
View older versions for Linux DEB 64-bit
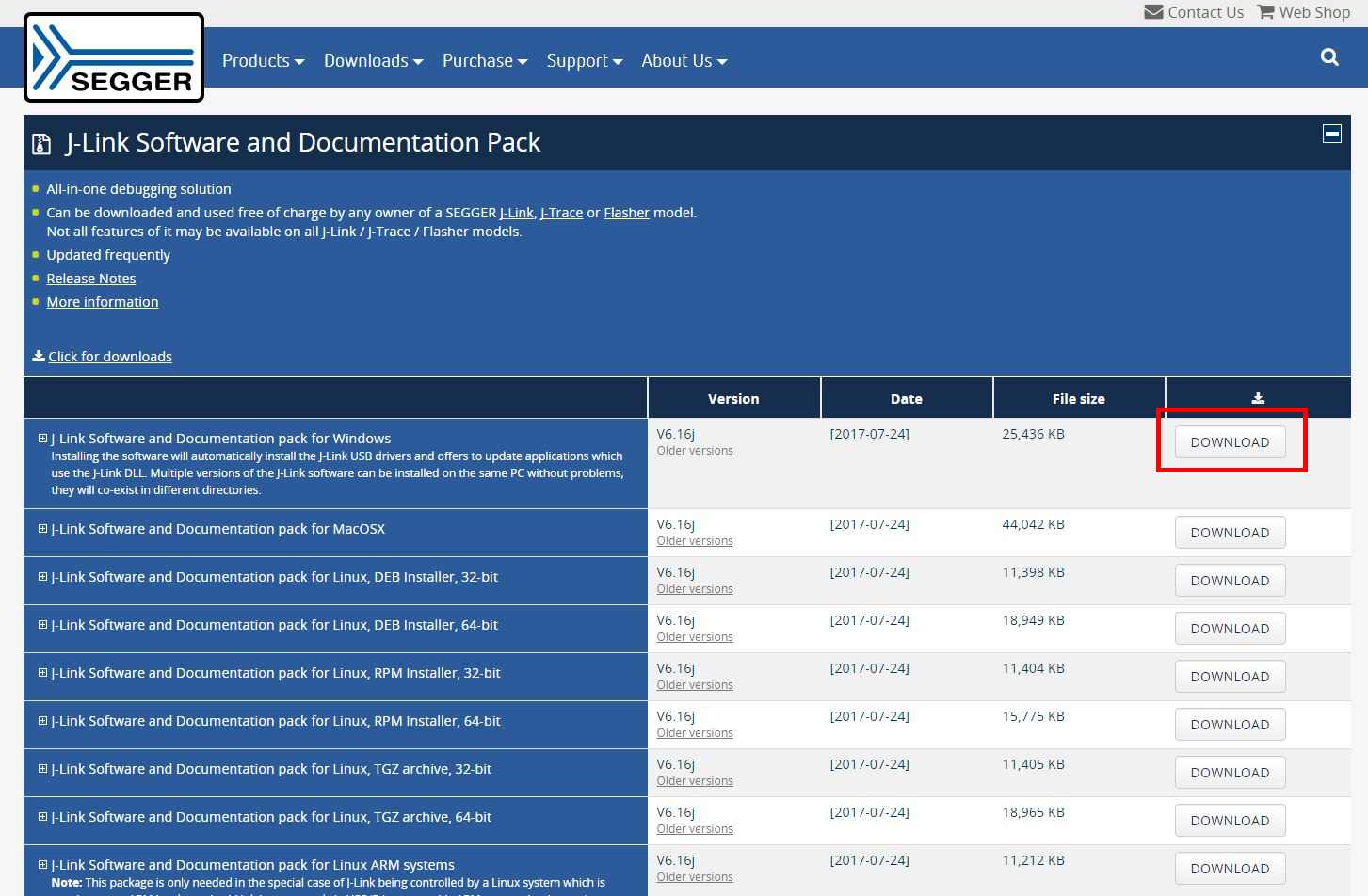pos(695,637)
